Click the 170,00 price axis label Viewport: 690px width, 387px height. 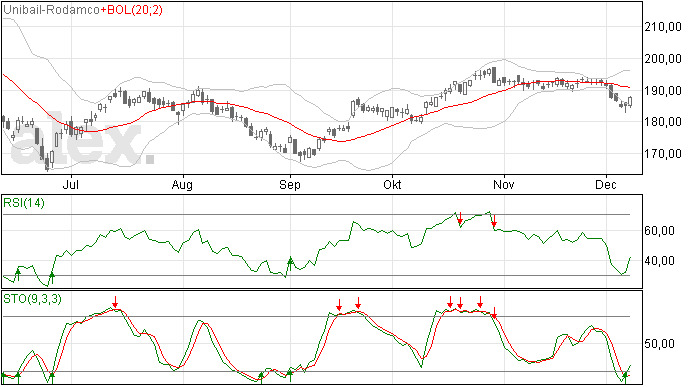click(663, 154)
